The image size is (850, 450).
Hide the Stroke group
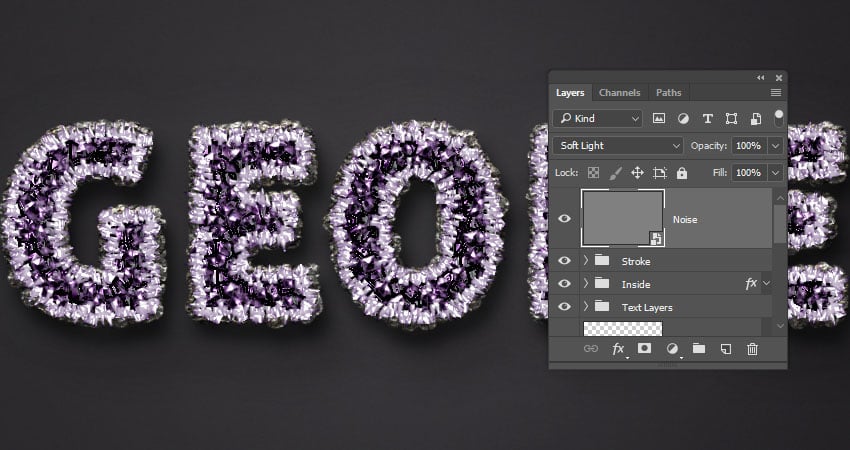[x=564, y=261]
